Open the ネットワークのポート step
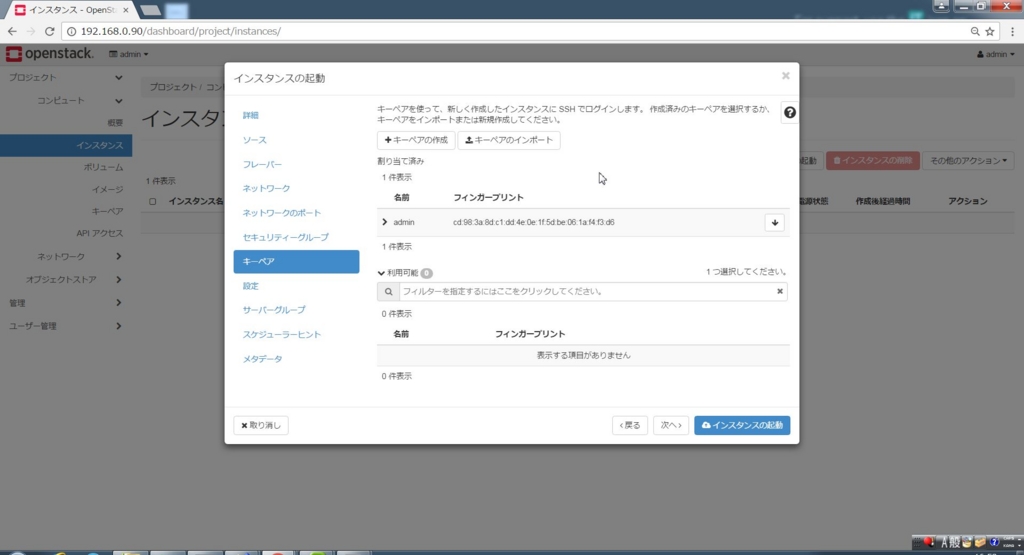 click(x=282, y=213)
